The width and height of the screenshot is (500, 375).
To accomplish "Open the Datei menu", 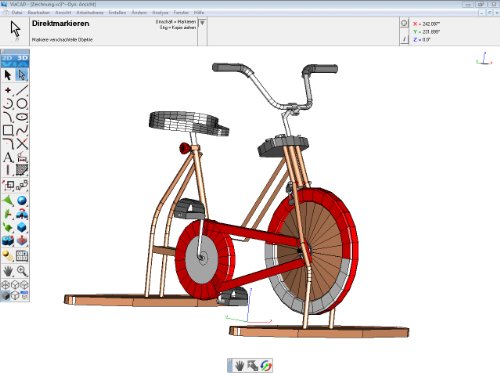I will tap(17, 12).
